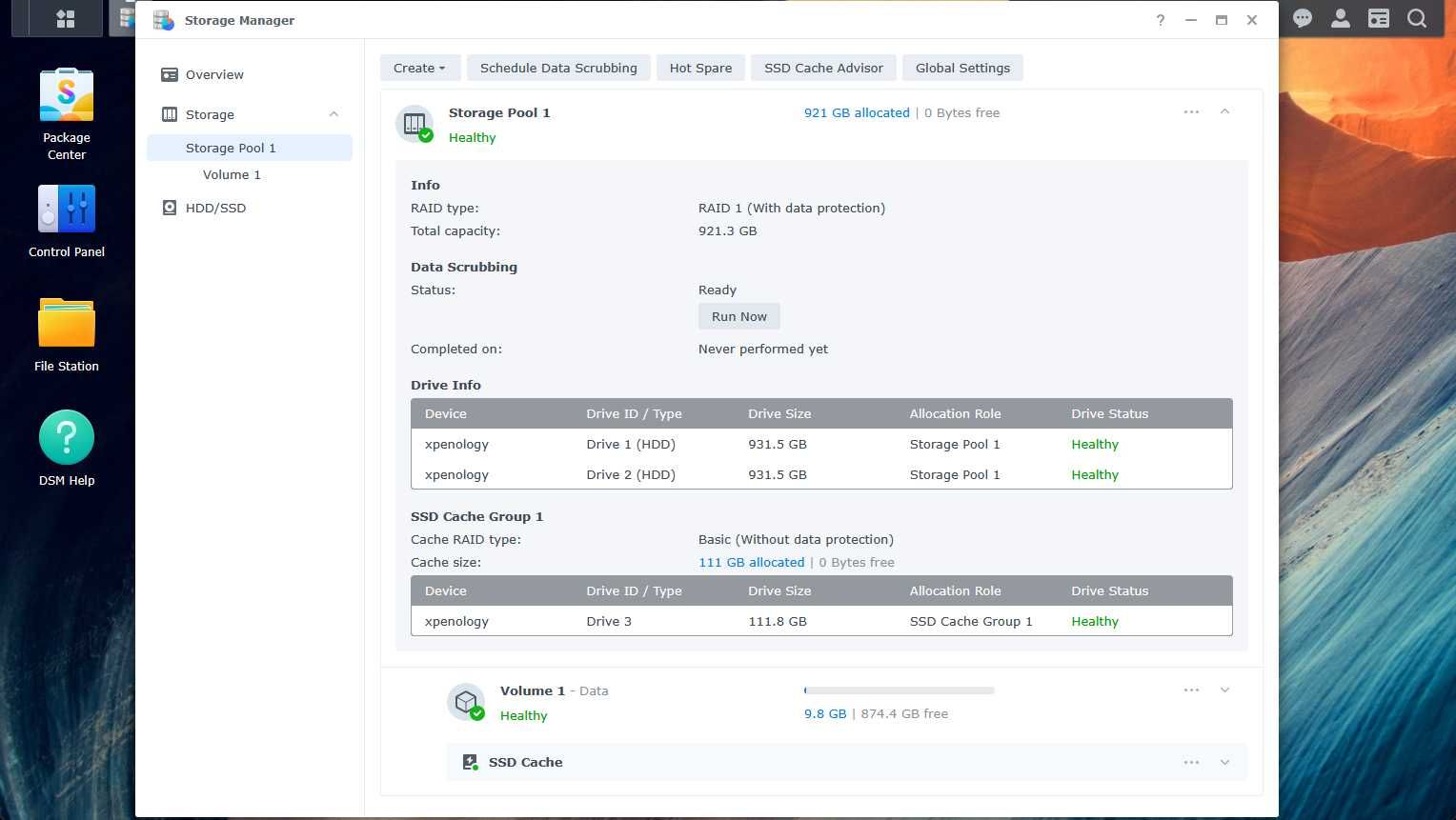The image size is (1456, 820).
Task: Click the Hot Spare button
Action: (x=700, y=68)
